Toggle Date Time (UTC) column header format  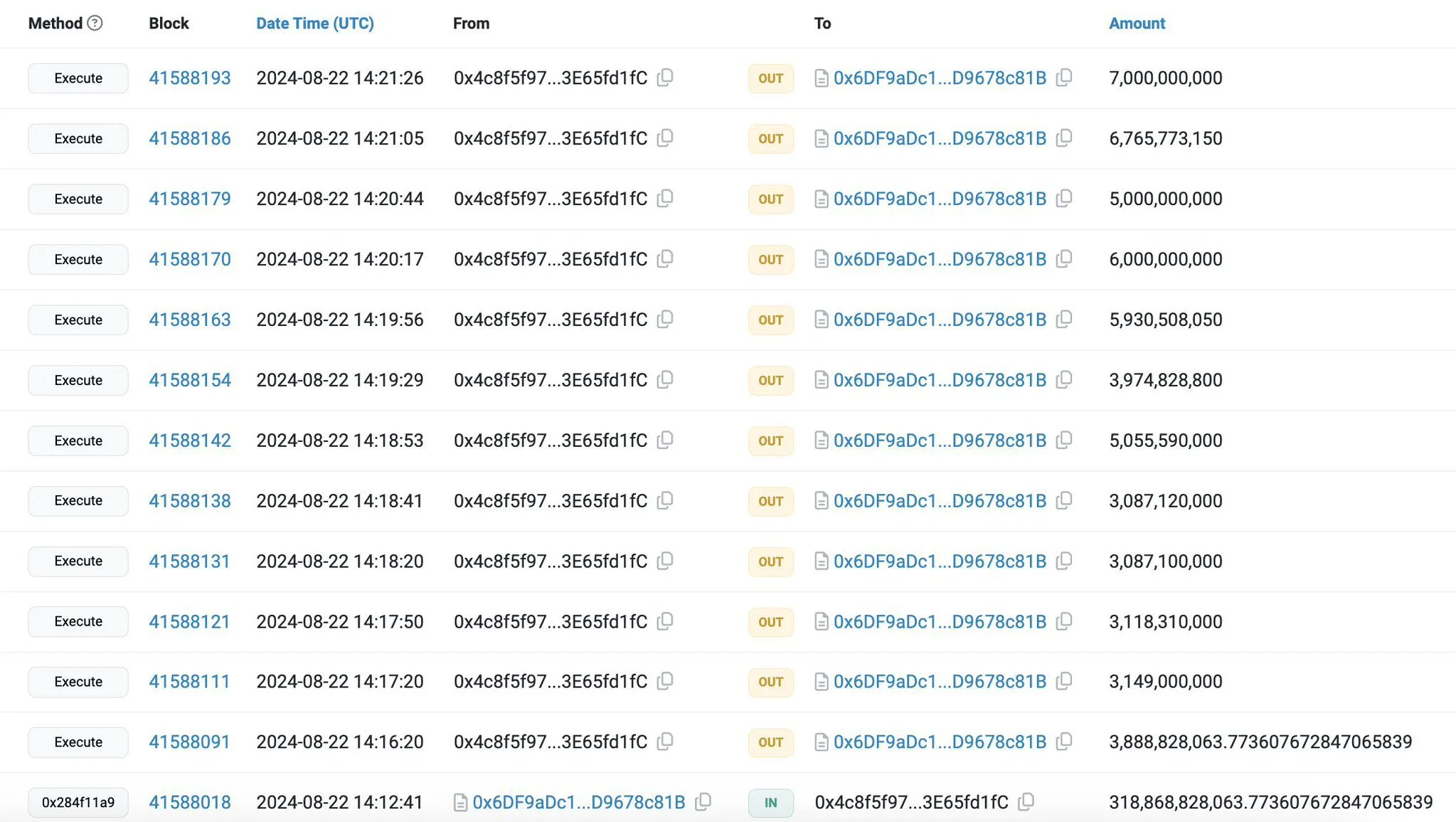click(x=314, y=23)
